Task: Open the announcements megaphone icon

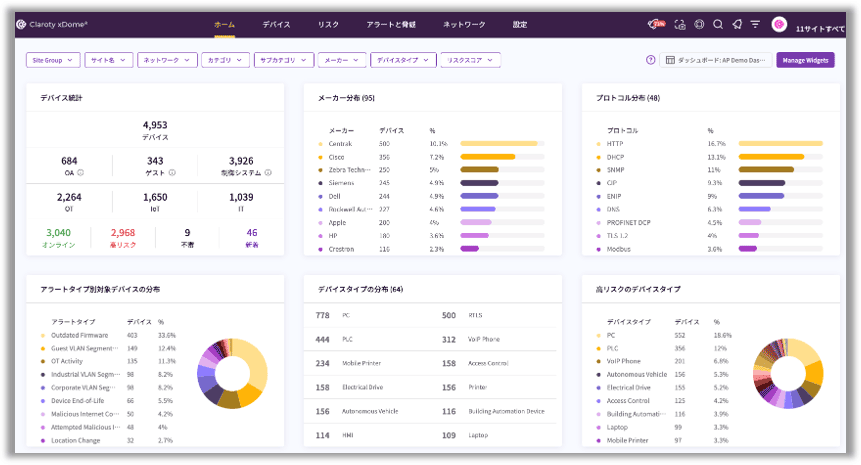Action: pos(736,23)
